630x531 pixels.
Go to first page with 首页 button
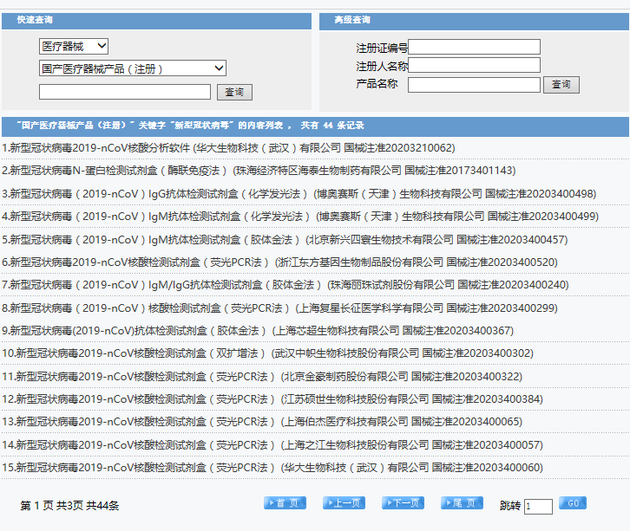284,503
